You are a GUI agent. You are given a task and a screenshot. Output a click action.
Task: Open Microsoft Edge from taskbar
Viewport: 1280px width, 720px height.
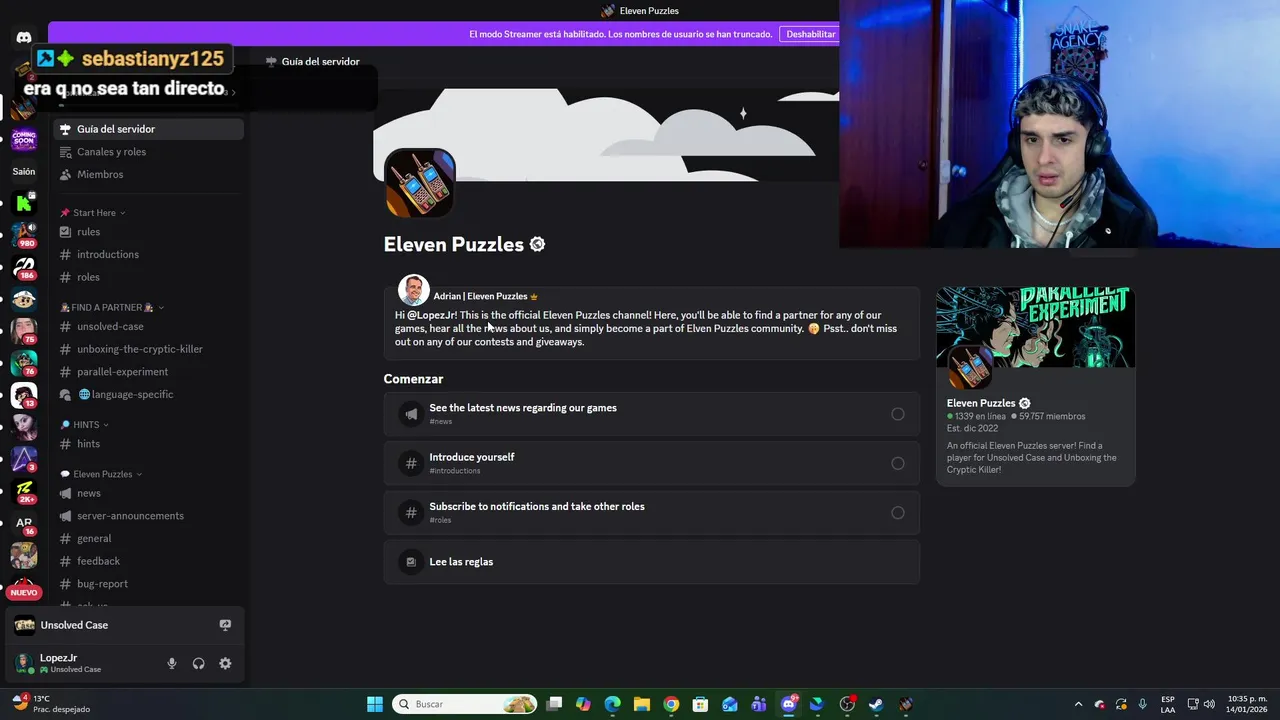[612, 704]
